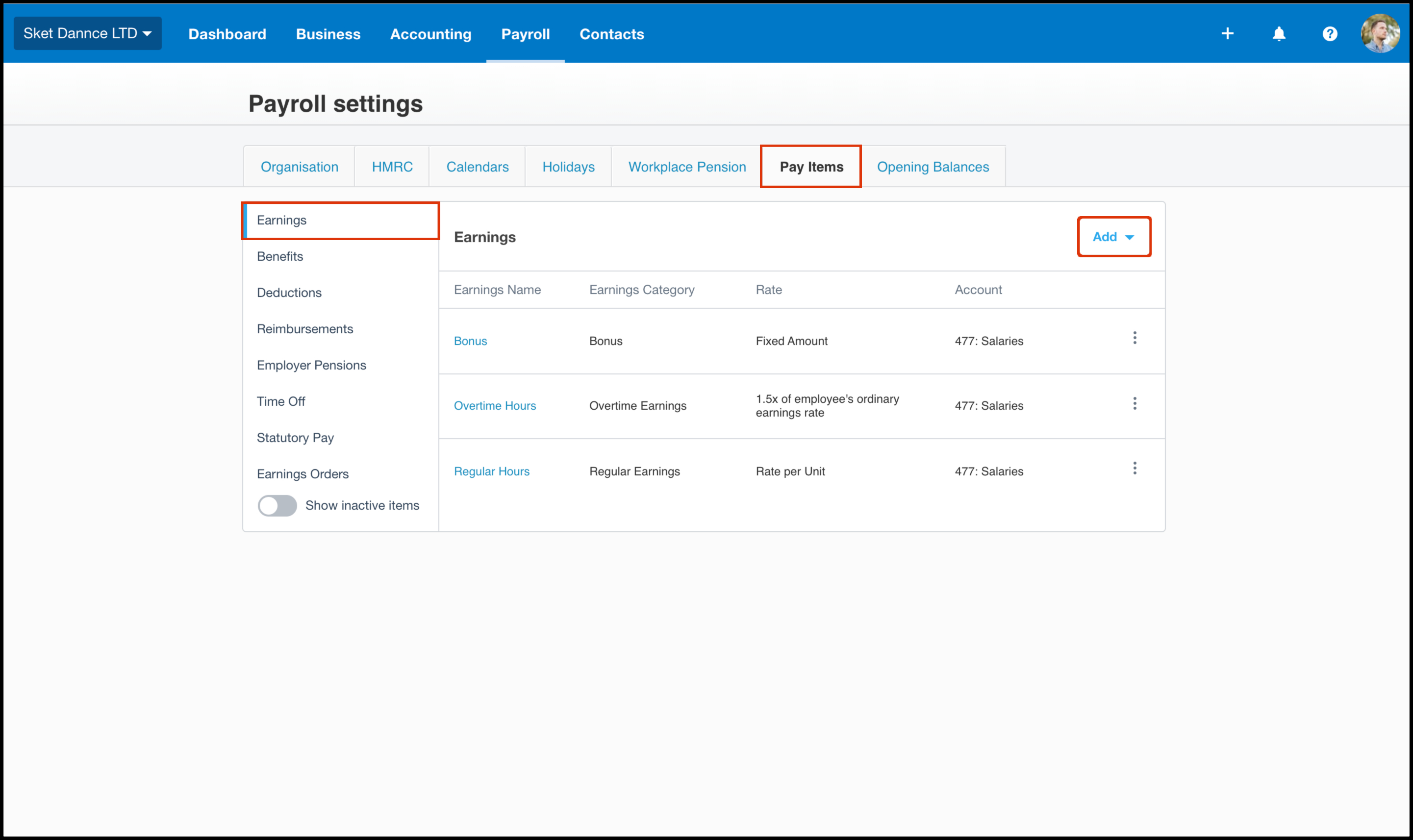Toggle Show inactive items switch
This screenshot has height=840, width=1413.
(x=277, y=505)
